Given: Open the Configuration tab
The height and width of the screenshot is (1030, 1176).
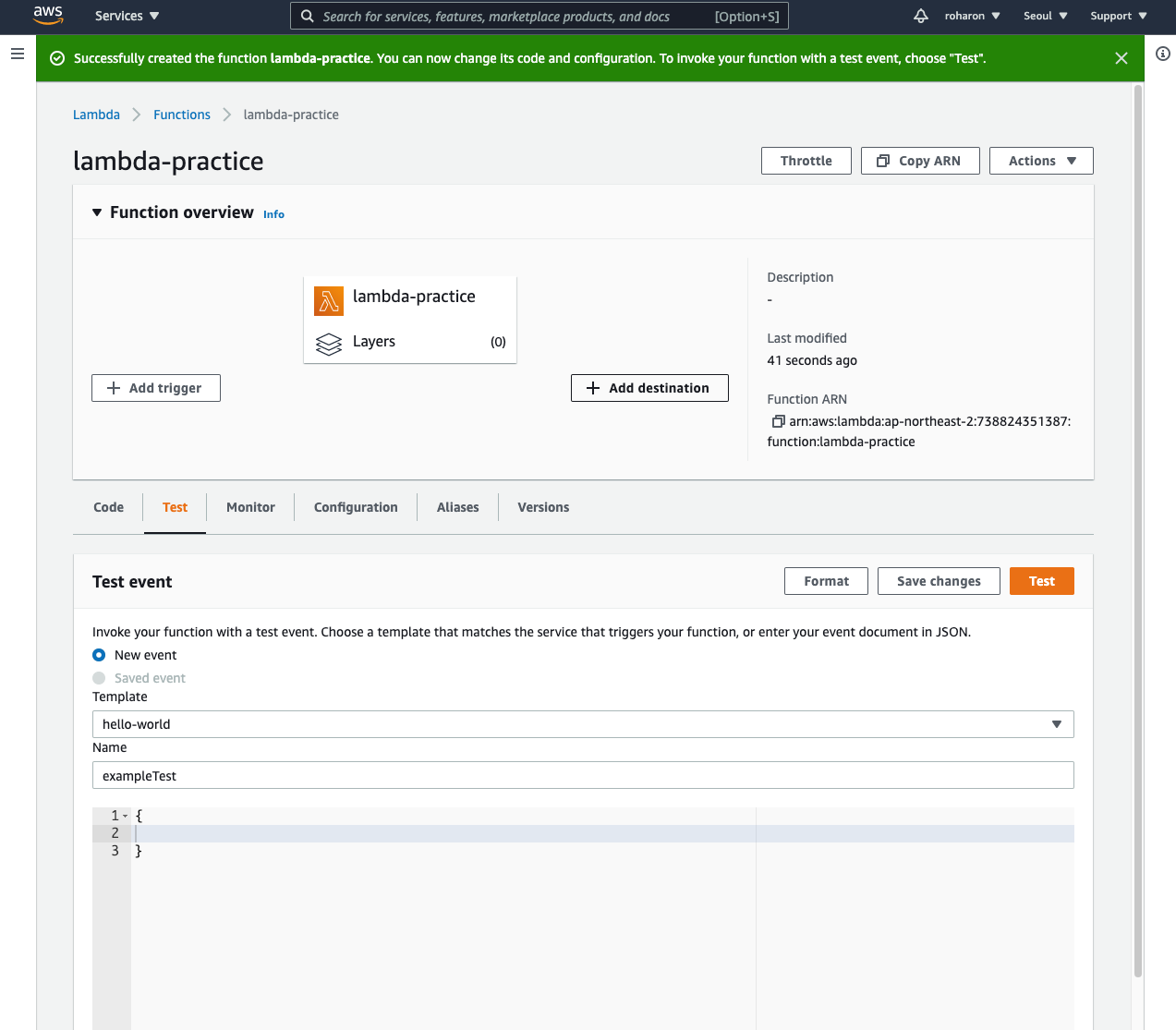Looking at the screenshot, I should click(x=356, y=507).
